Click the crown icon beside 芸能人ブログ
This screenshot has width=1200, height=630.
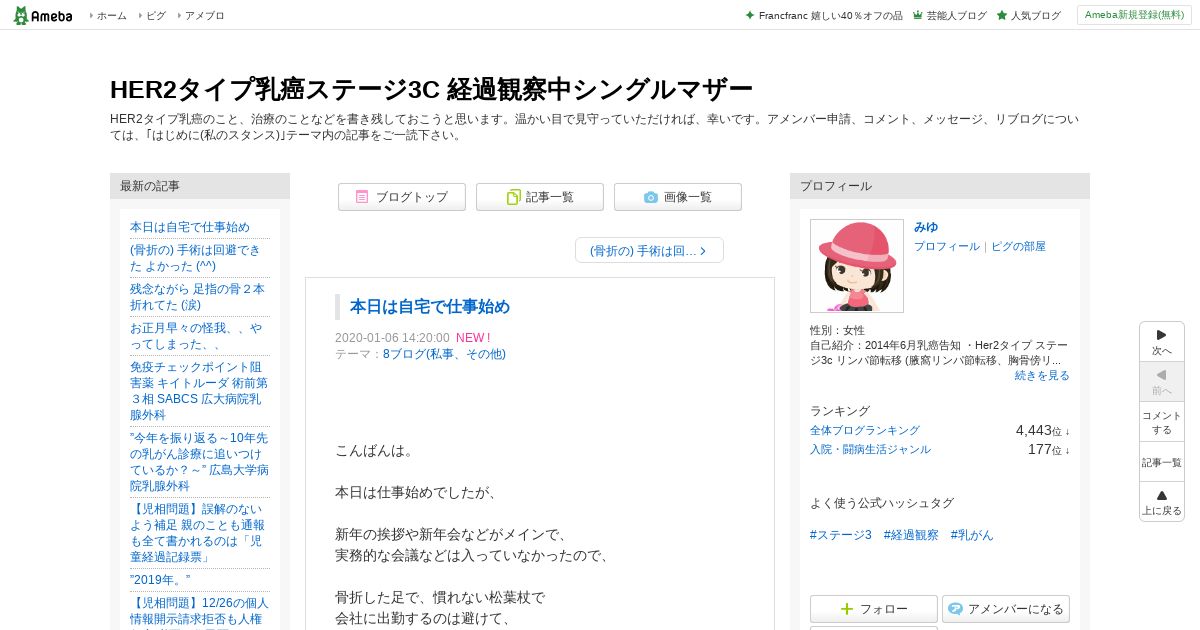pos(917,16)
